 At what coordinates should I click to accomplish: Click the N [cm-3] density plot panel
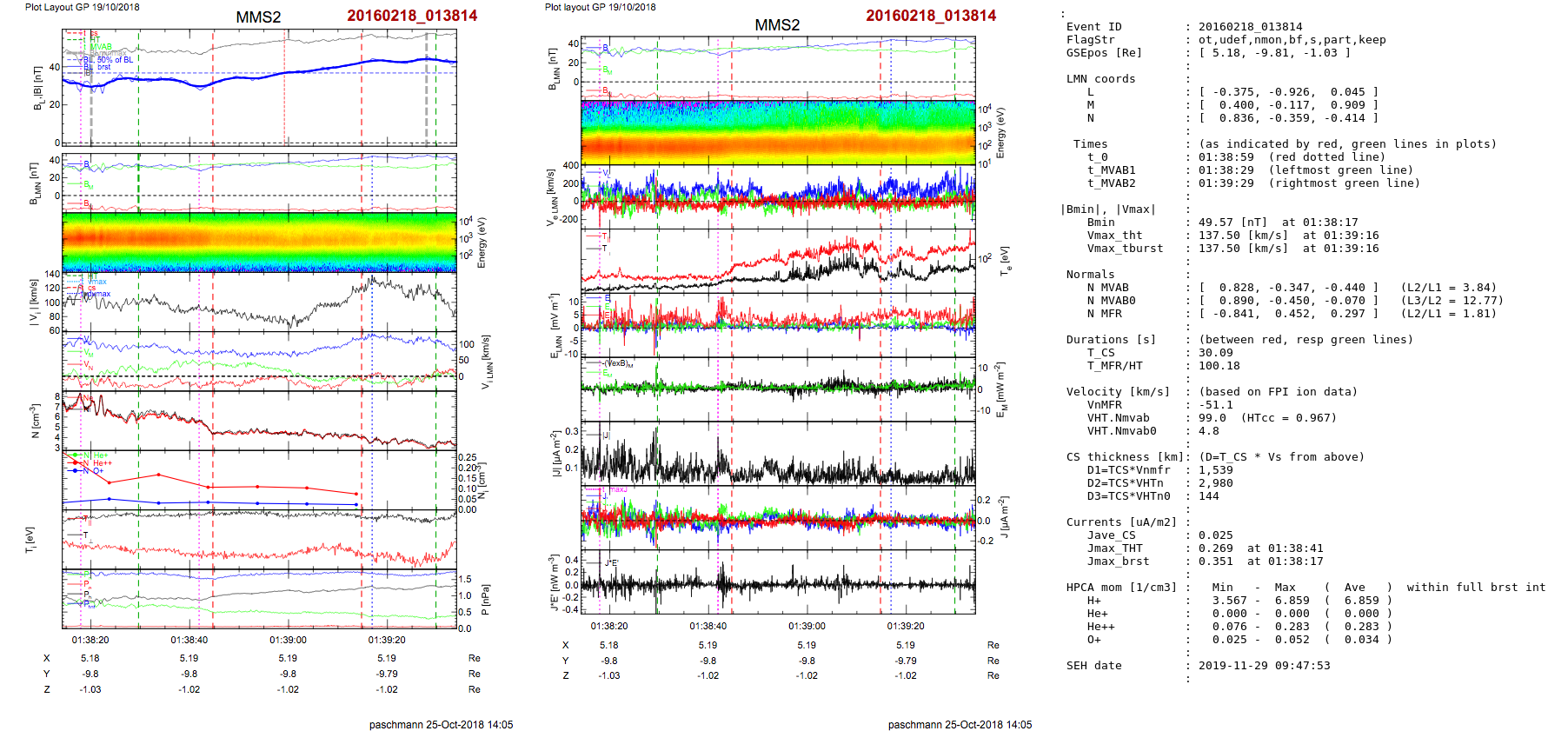pos(259,420)
